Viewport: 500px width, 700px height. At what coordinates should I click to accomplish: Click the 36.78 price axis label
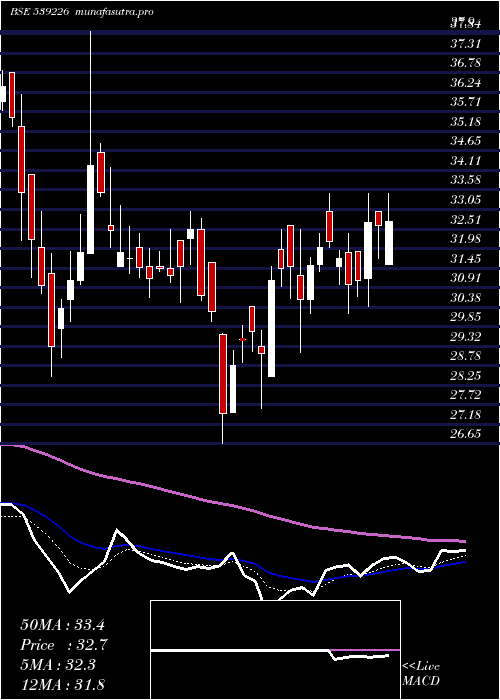pyautogui.click(x=466, y=63)
